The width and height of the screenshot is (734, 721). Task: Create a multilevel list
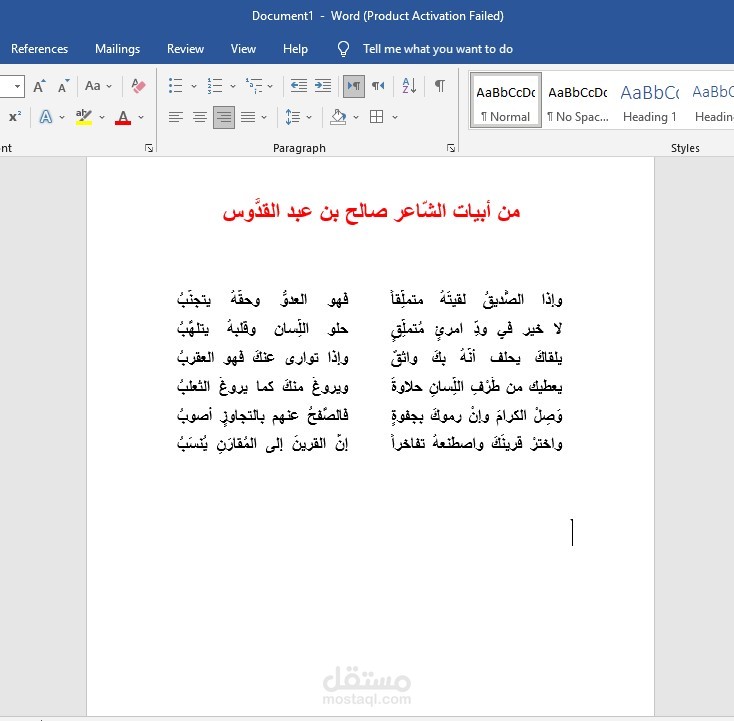[254, 86]
